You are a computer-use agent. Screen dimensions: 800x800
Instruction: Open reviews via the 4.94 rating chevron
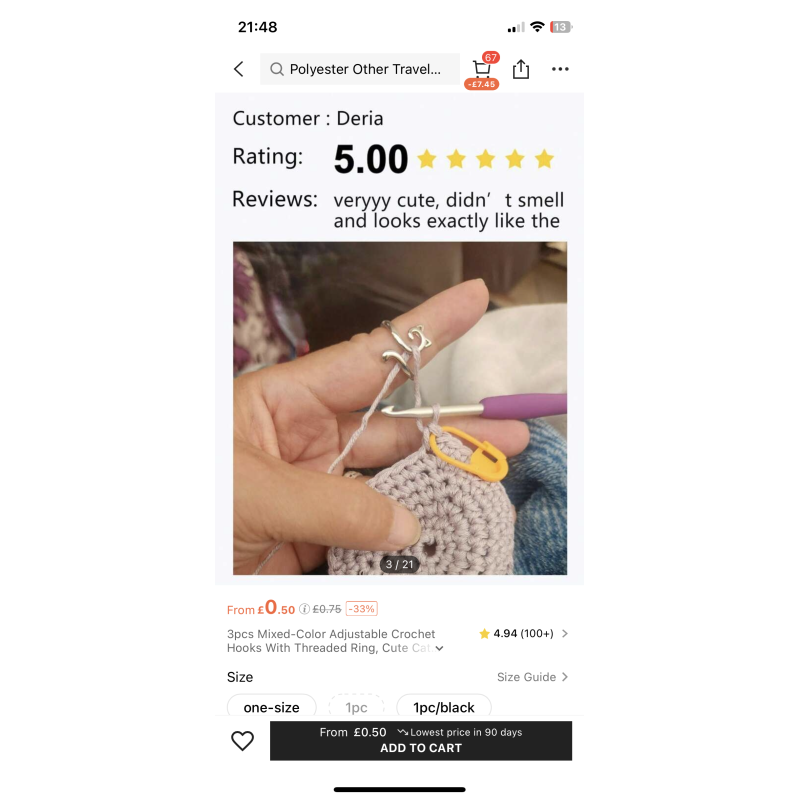(565, 634)
